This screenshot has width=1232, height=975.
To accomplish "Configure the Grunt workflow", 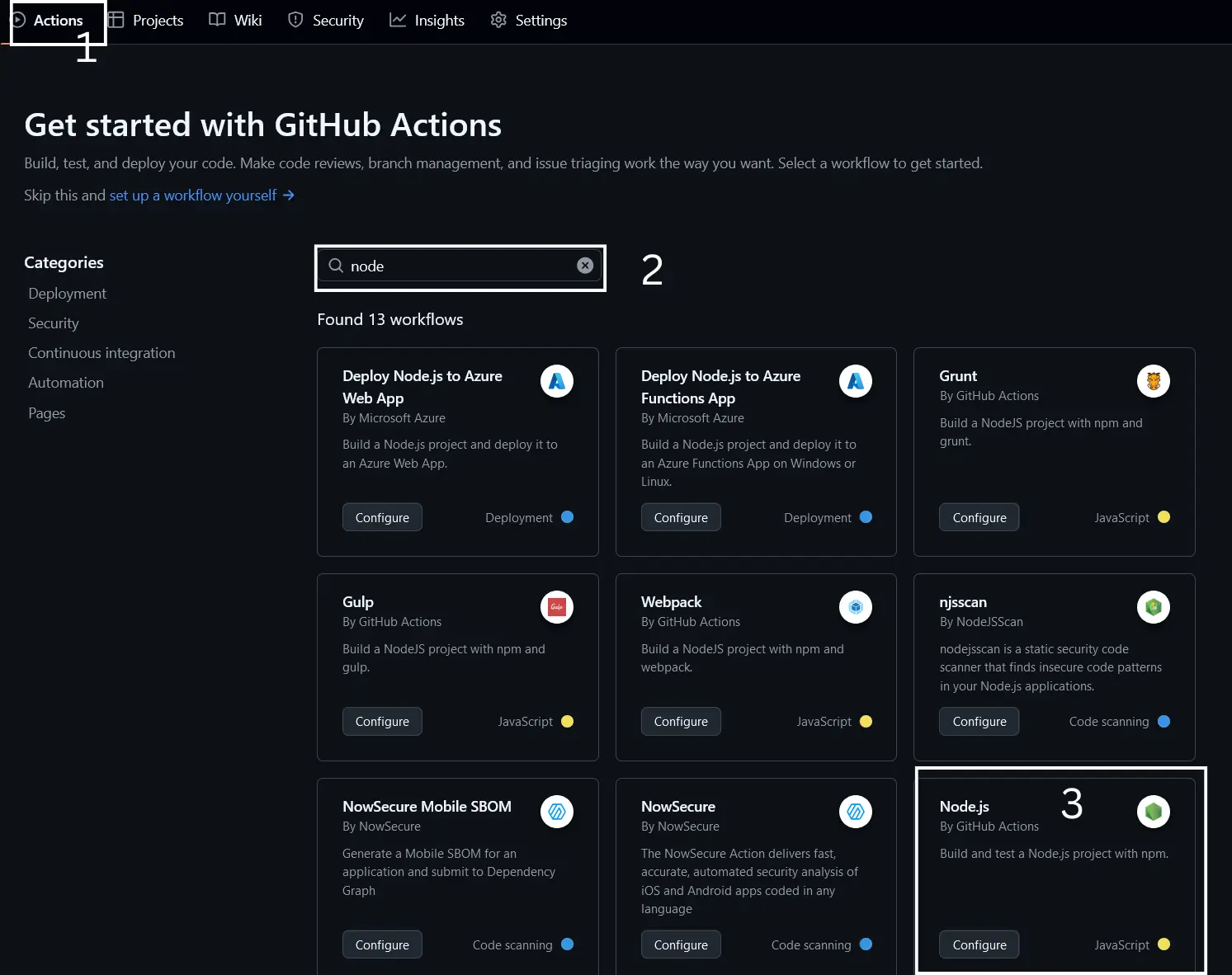I will [x=979, y=517].
